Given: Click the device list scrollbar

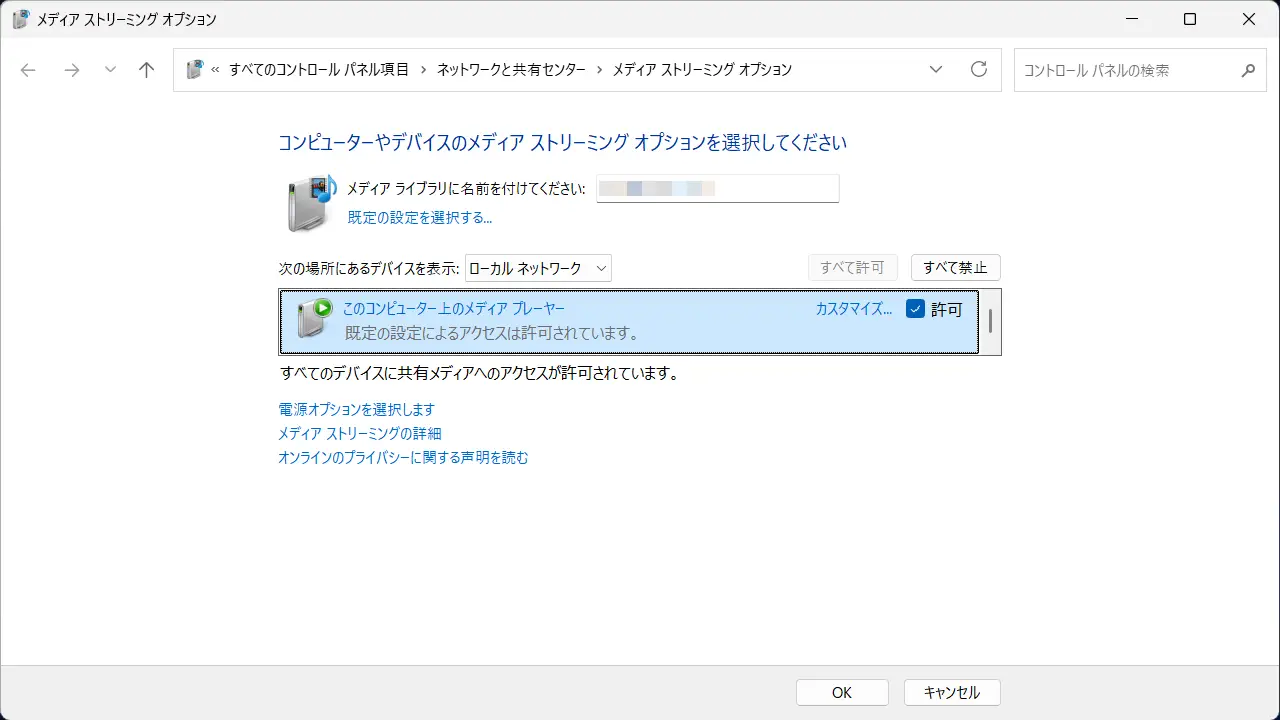Looking at the screenshot, I should coord(990,322).
